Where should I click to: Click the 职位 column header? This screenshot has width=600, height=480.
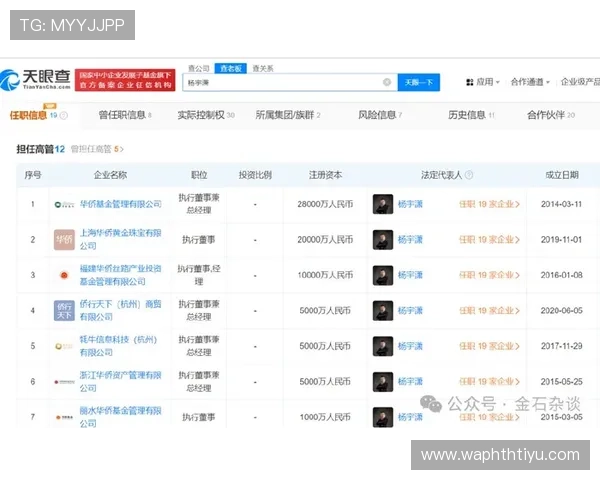tap(199, 175)
